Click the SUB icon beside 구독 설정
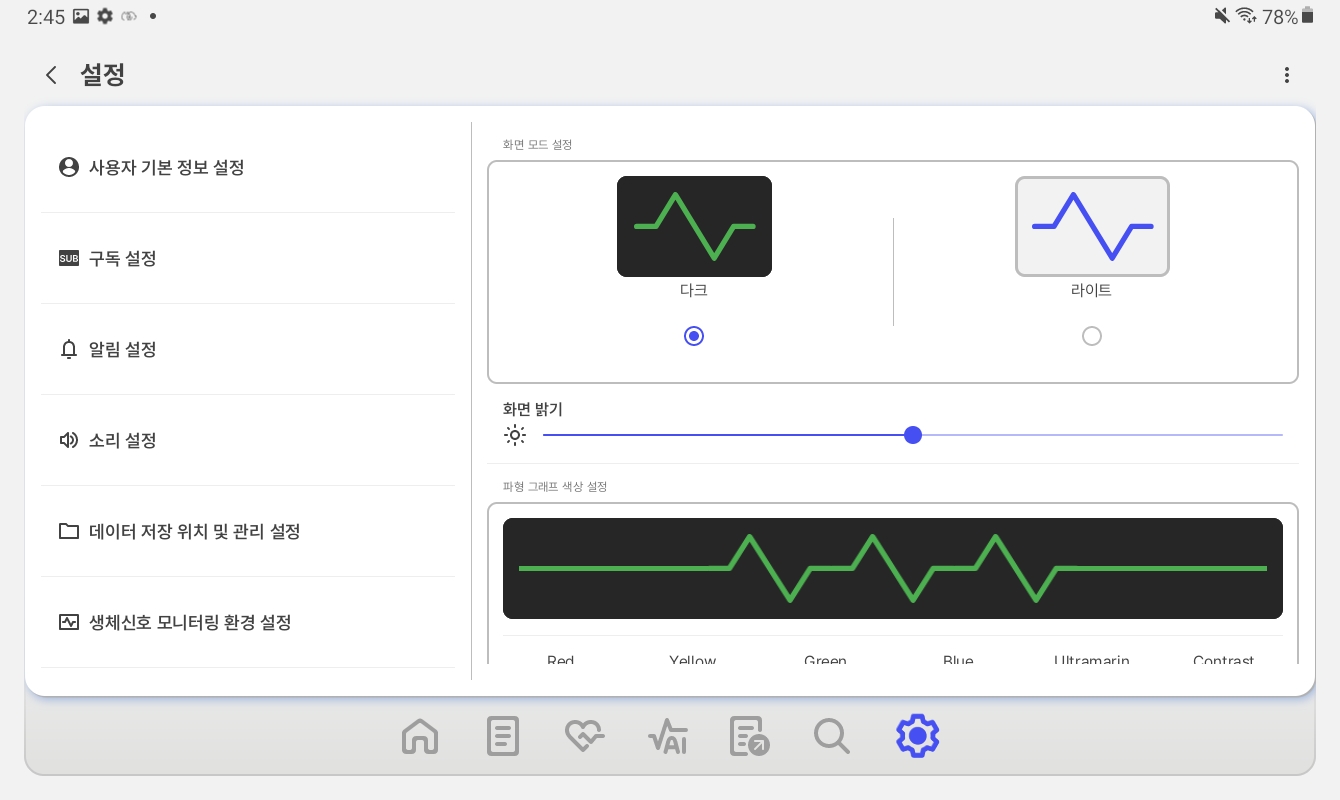Image resolution: width=1340 pixels, height=800 pixels. [69, 259]
